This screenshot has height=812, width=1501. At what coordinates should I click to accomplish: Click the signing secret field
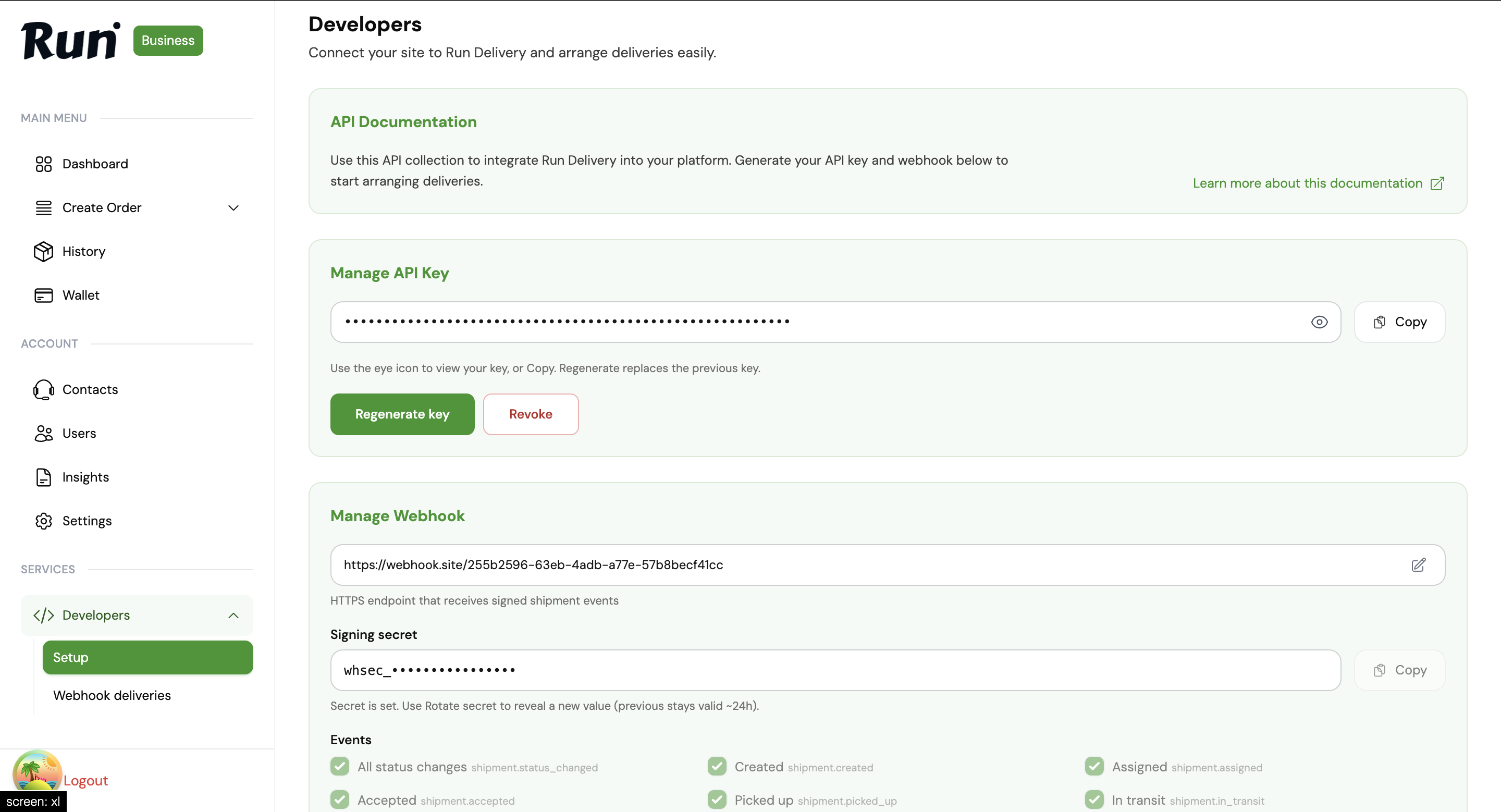tap(835, 670)
